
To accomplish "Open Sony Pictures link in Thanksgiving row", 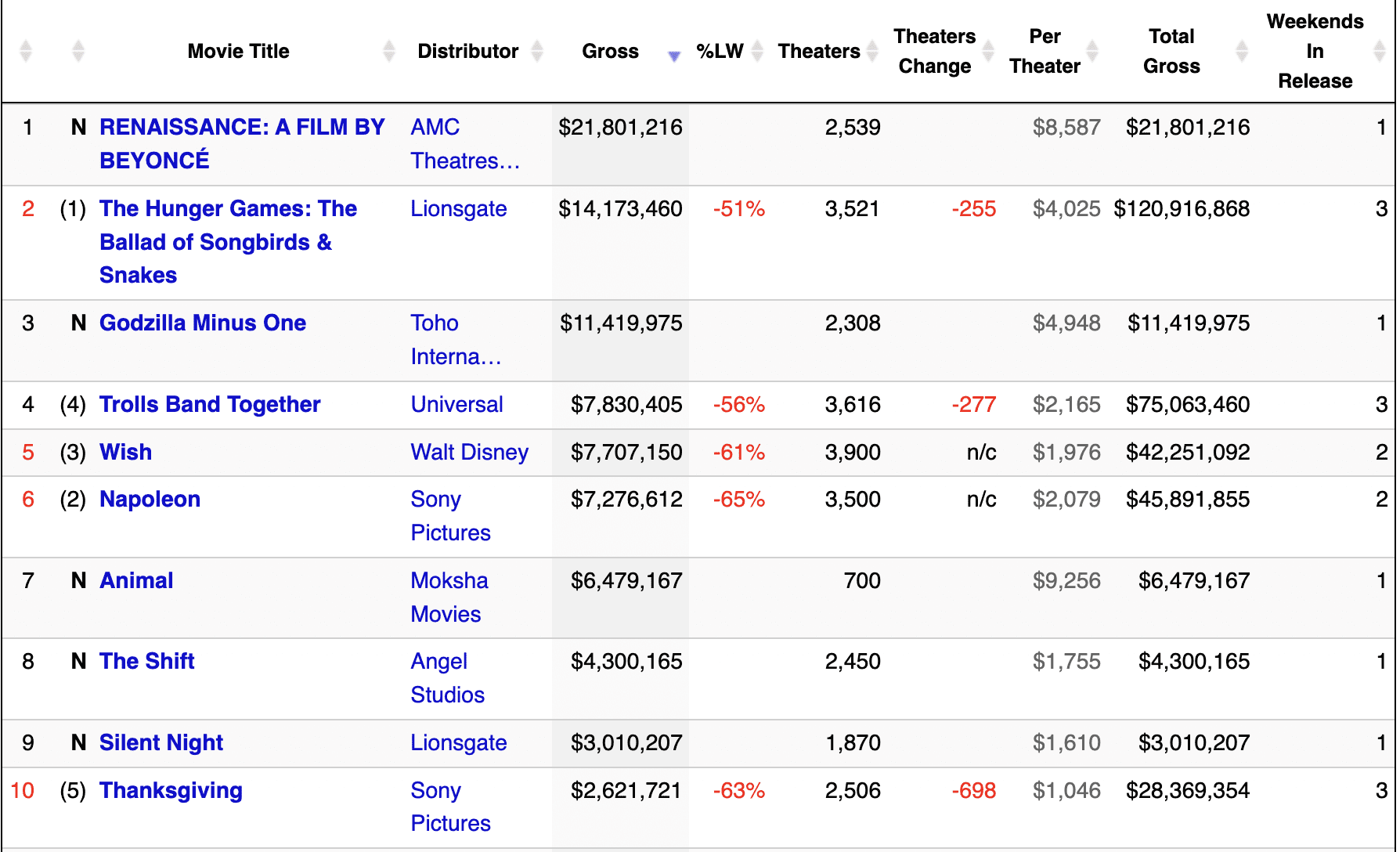I will [450, 807].
